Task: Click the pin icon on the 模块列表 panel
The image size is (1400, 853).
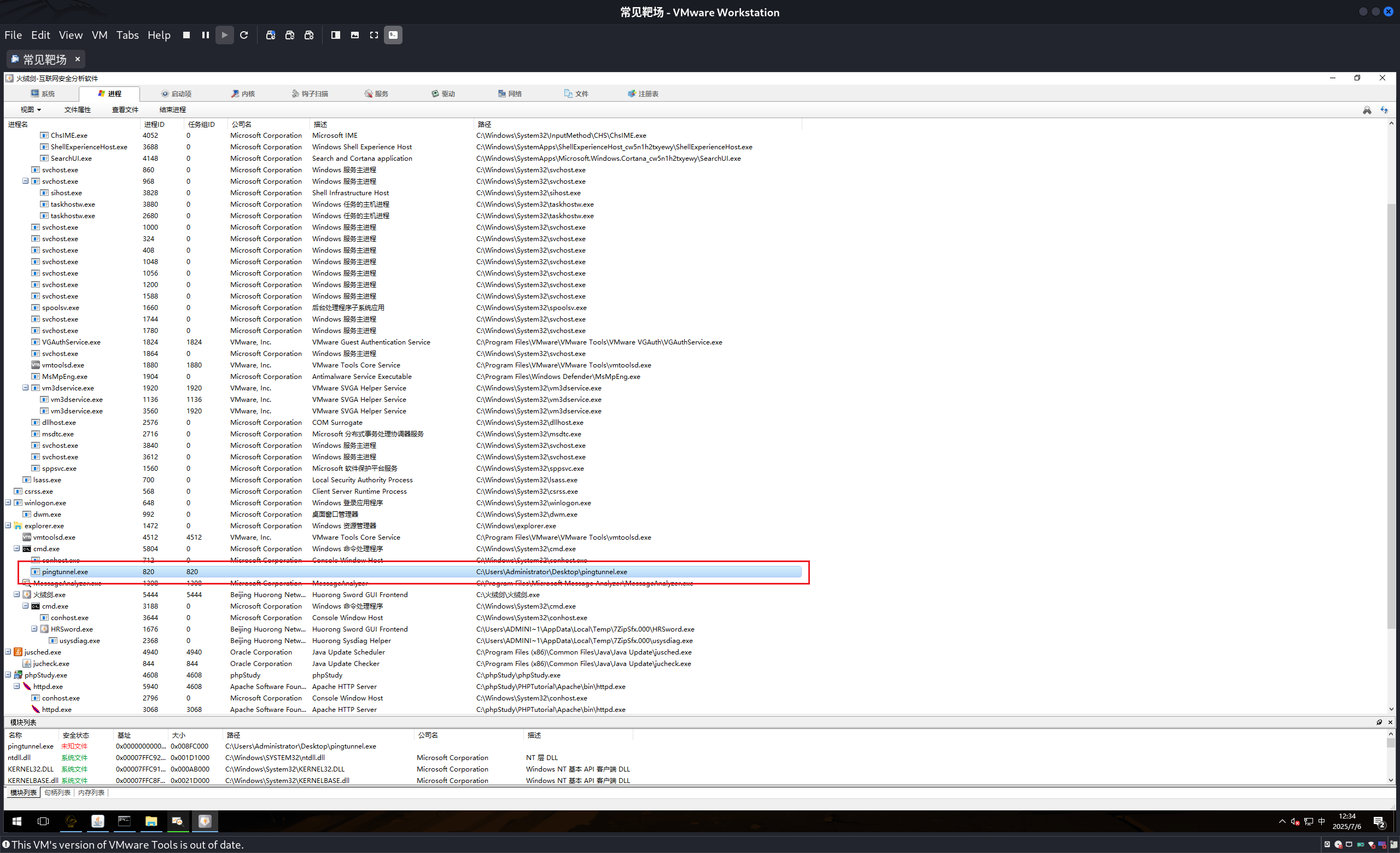Action: pyautogui.click(x=1379, y=722)
